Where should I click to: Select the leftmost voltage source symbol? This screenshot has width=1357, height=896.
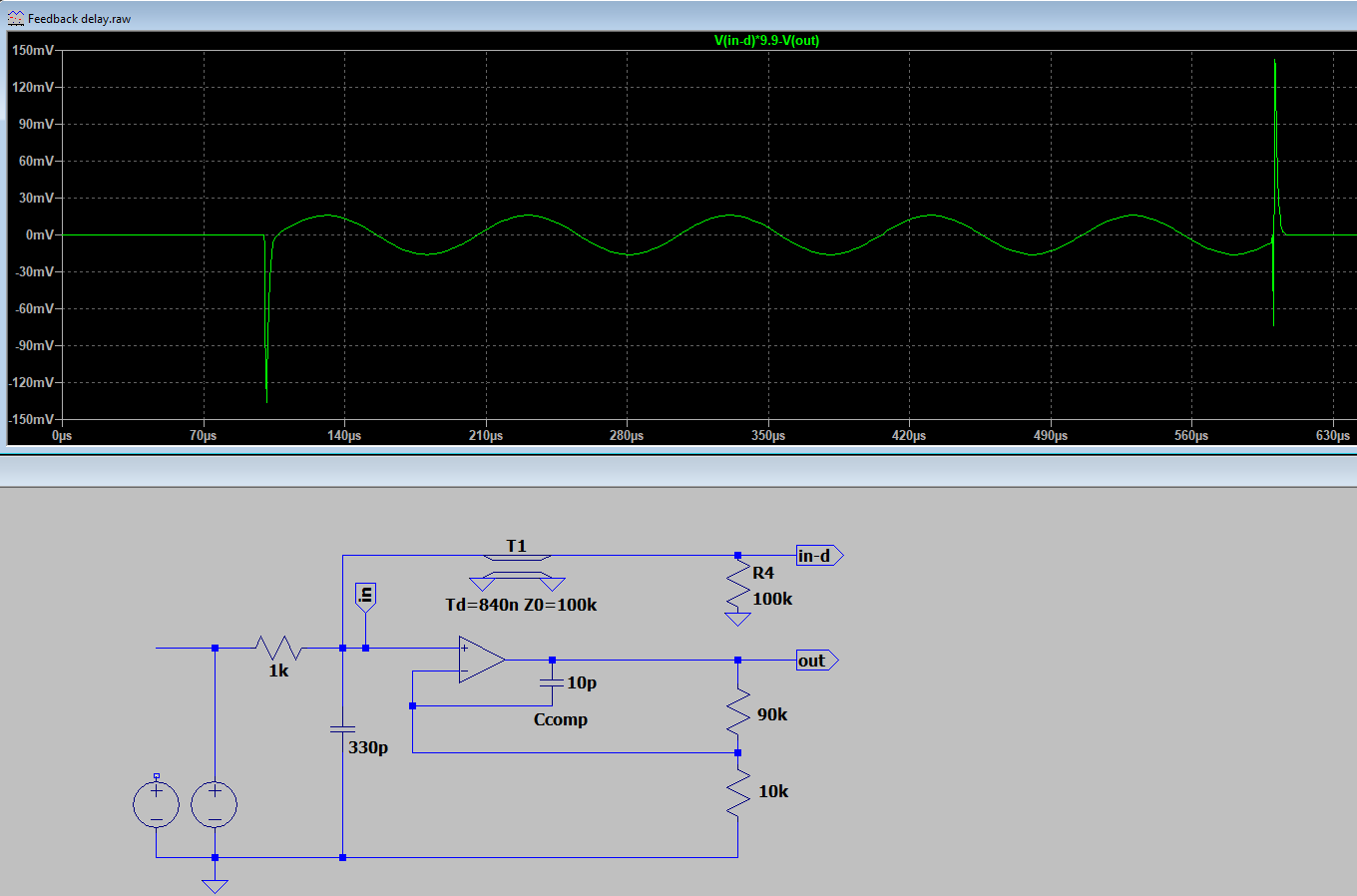[x=156, y=804]
